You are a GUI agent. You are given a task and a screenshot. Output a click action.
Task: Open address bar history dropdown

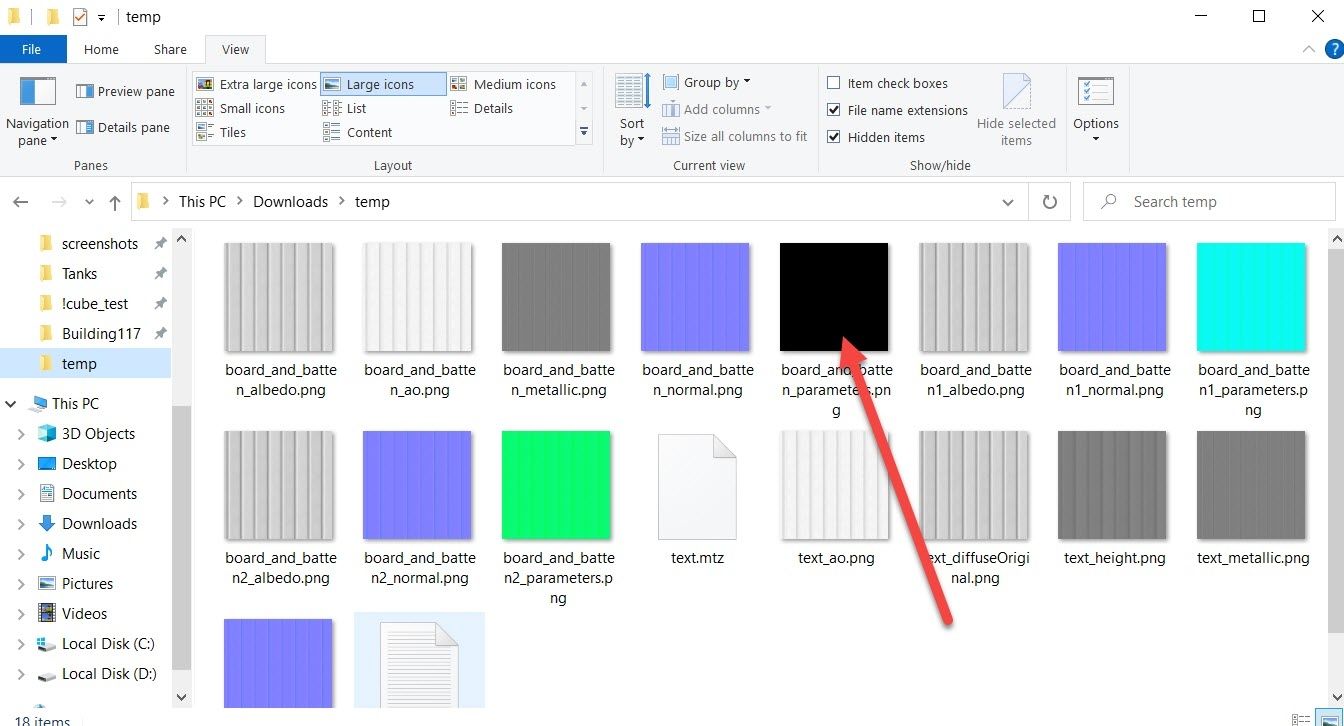(1007, 202)
